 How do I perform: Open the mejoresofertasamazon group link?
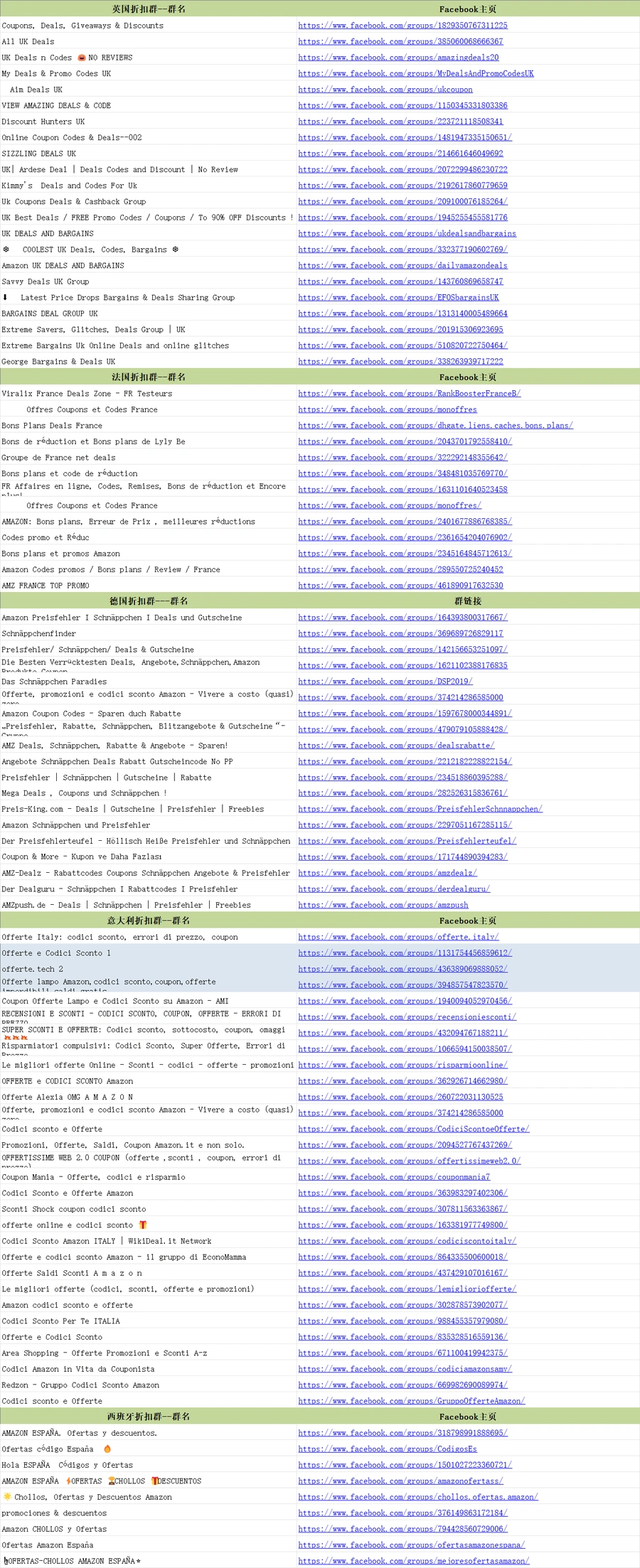414,1561
